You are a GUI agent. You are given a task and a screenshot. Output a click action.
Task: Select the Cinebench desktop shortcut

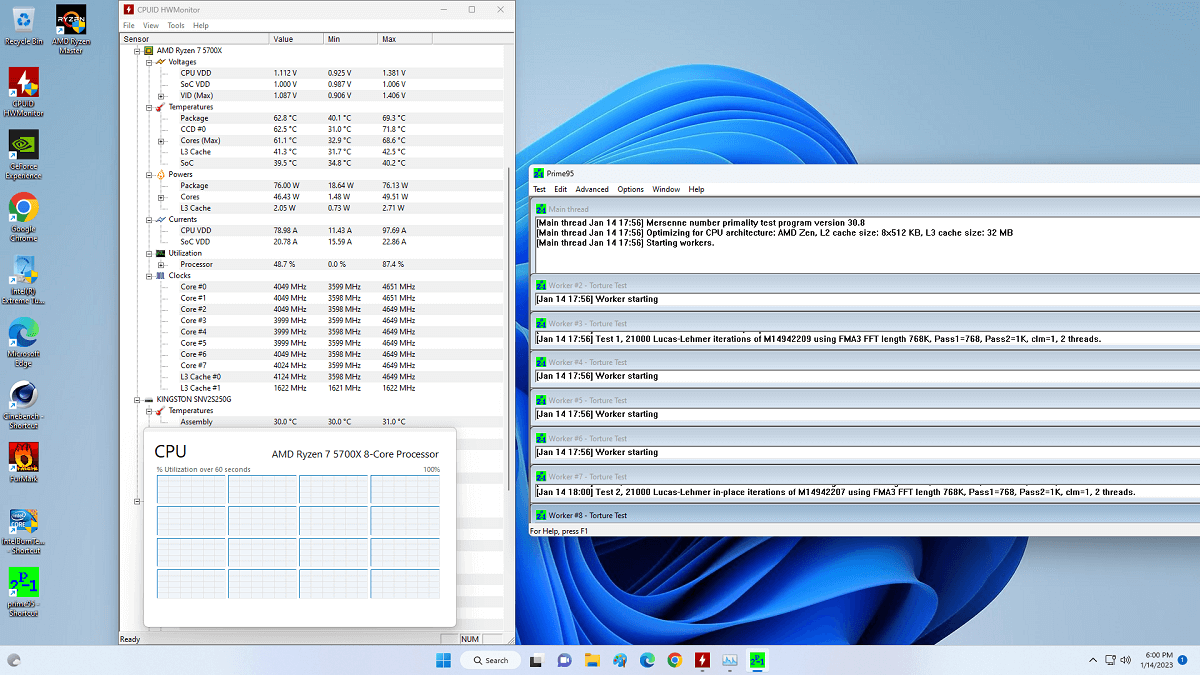coord(23,406)
